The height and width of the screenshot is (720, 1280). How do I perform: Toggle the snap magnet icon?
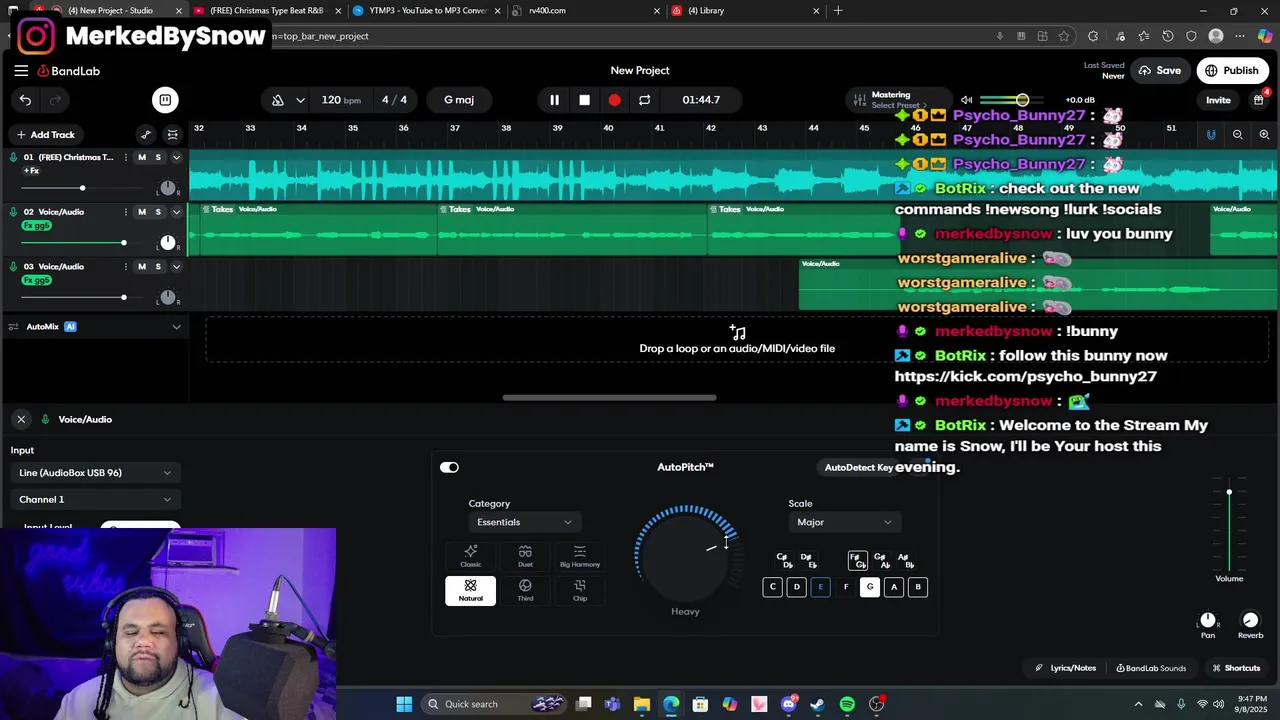pyautogui.click(x=1211, y=135)
